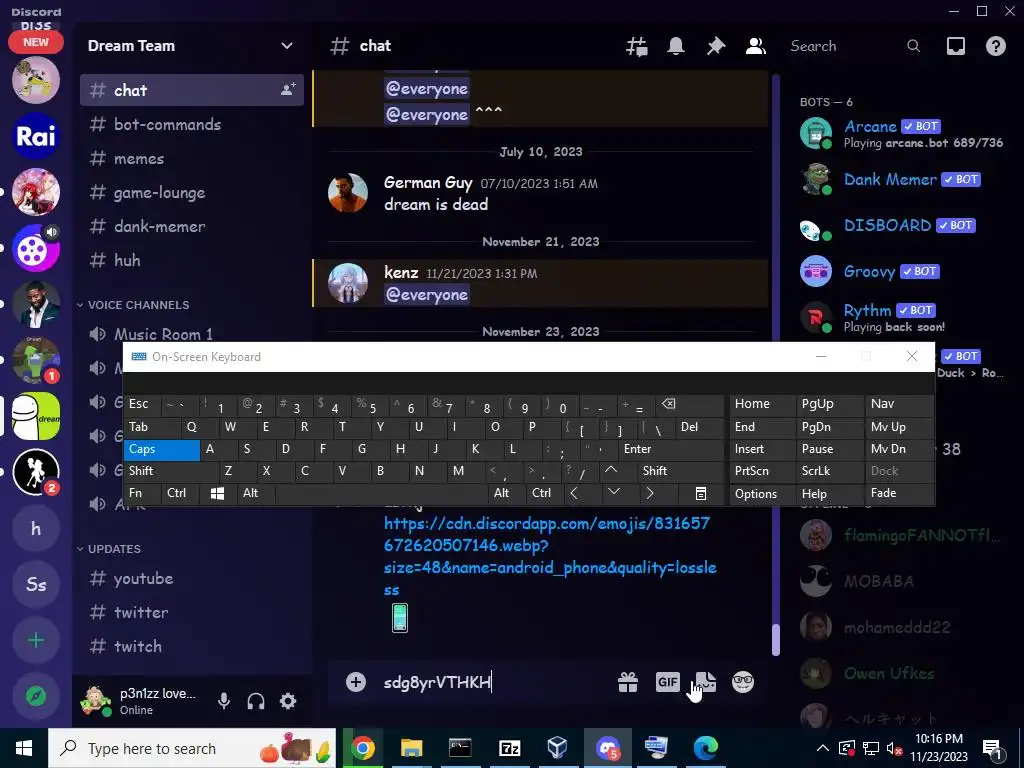Mute microphone in user panel
This screenshot has height=768, width=1024.
223,701
